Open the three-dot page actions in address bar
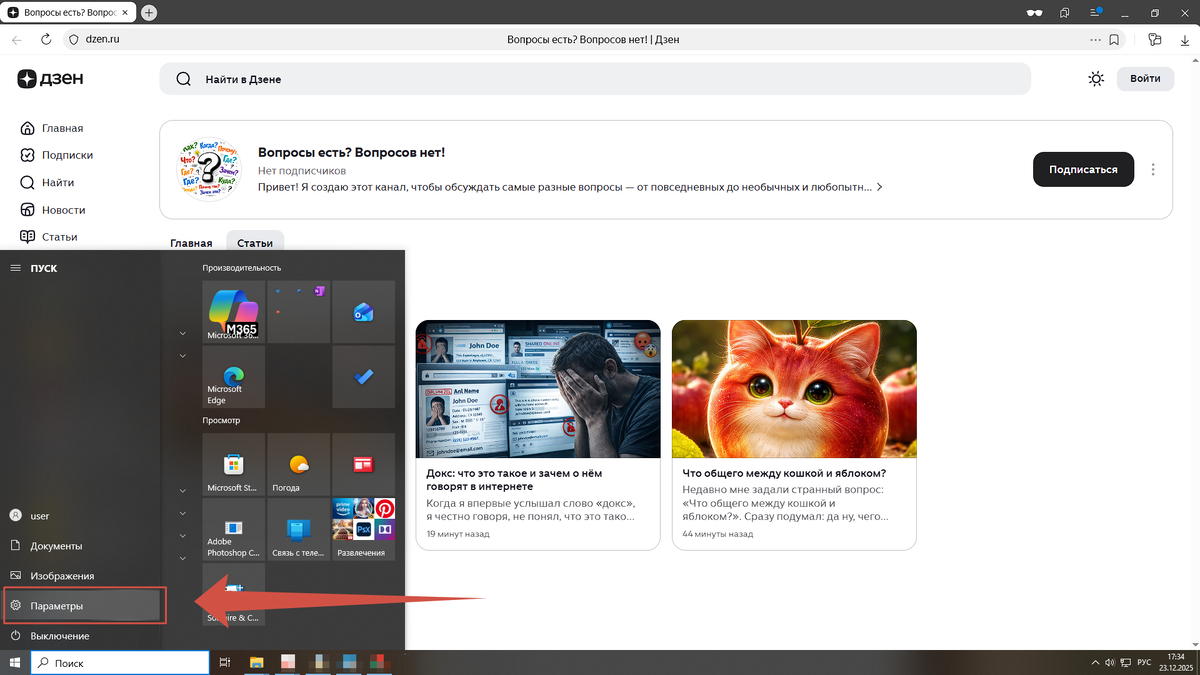 click(x=1095, y=39)
